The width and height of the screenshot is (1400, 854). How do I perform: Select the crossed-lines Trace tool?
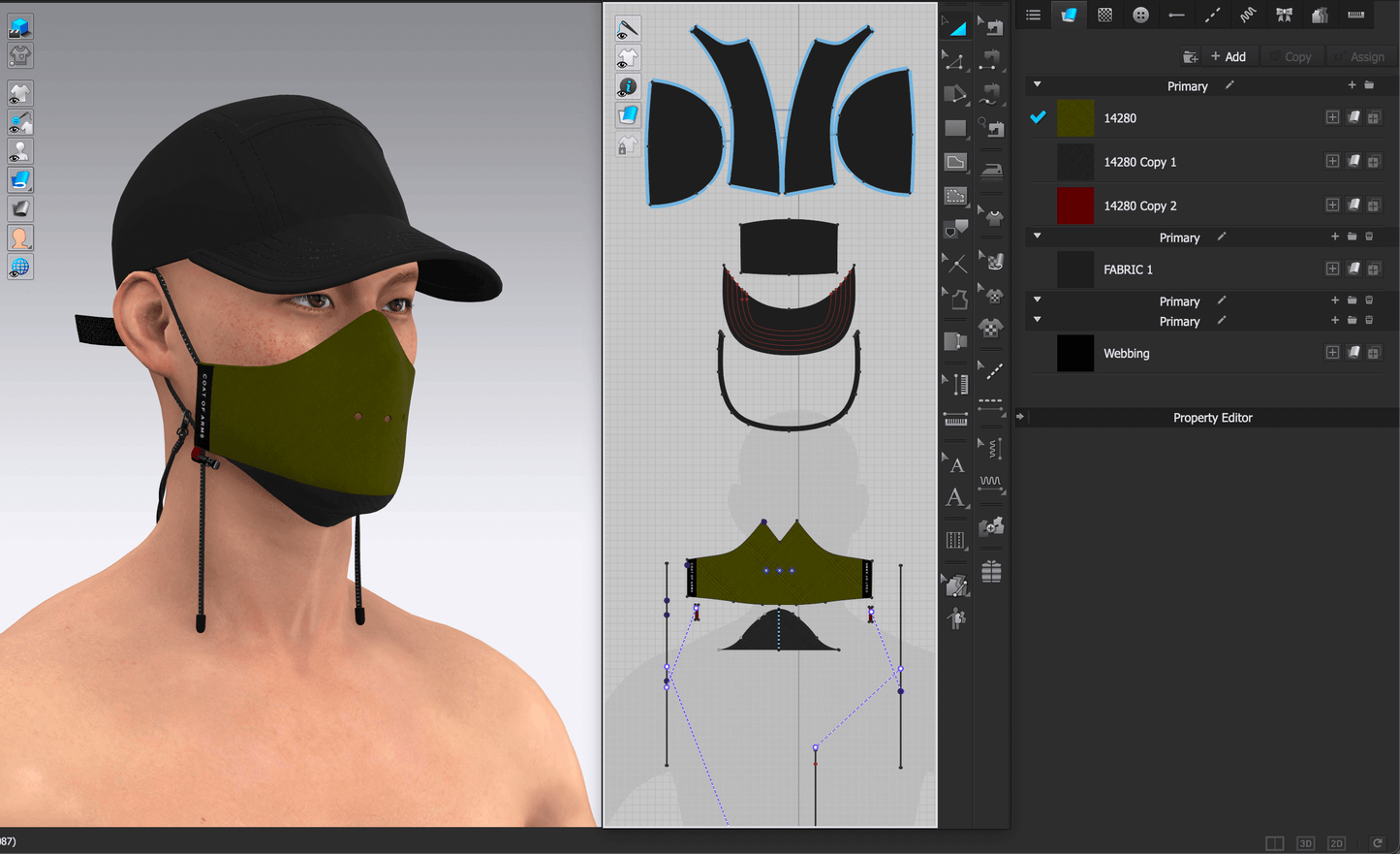point(955,264)
